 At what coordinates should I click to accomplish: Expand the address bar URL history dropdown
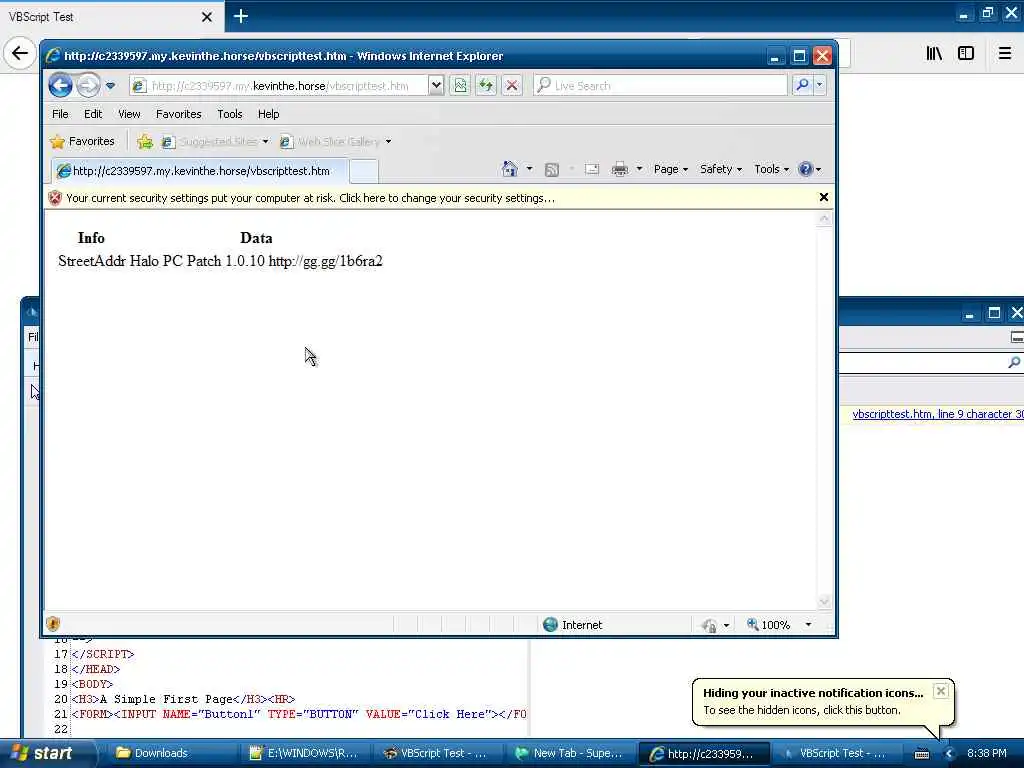point(436,86)
